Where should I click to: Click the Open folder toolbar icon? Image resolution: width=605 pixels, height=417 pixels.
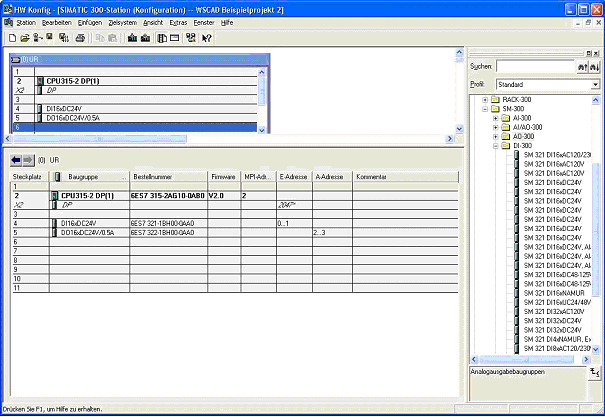25,38
